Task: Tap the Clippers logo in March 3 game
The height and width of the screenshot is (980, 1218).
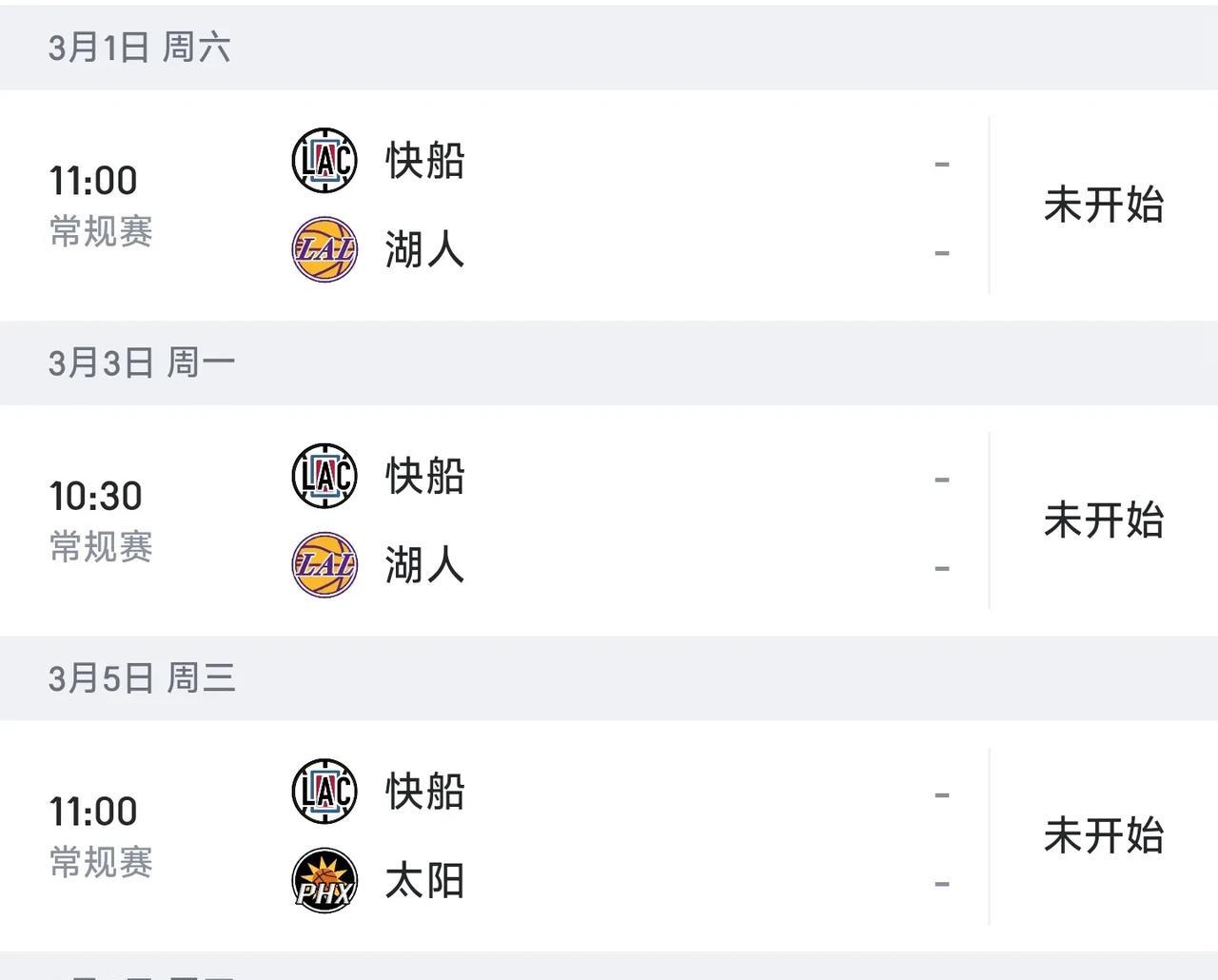Action: click(324, 476)
